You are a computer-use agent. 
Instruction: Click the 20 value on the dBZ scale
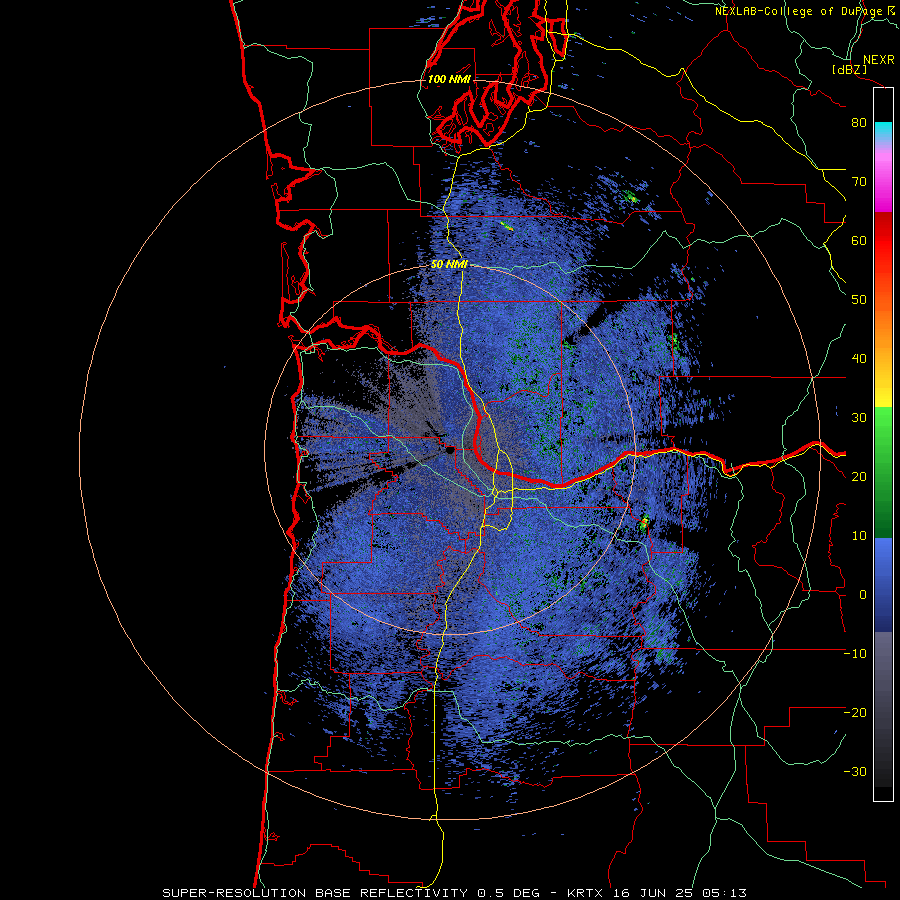coord(859,477)
